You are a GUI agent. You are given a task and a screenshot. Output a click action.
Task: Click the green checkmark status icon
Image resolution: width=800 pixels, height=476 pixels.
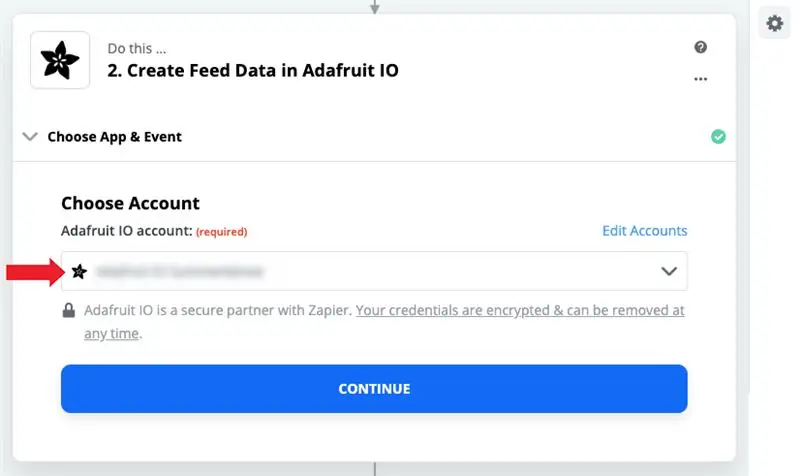point(718,137)
